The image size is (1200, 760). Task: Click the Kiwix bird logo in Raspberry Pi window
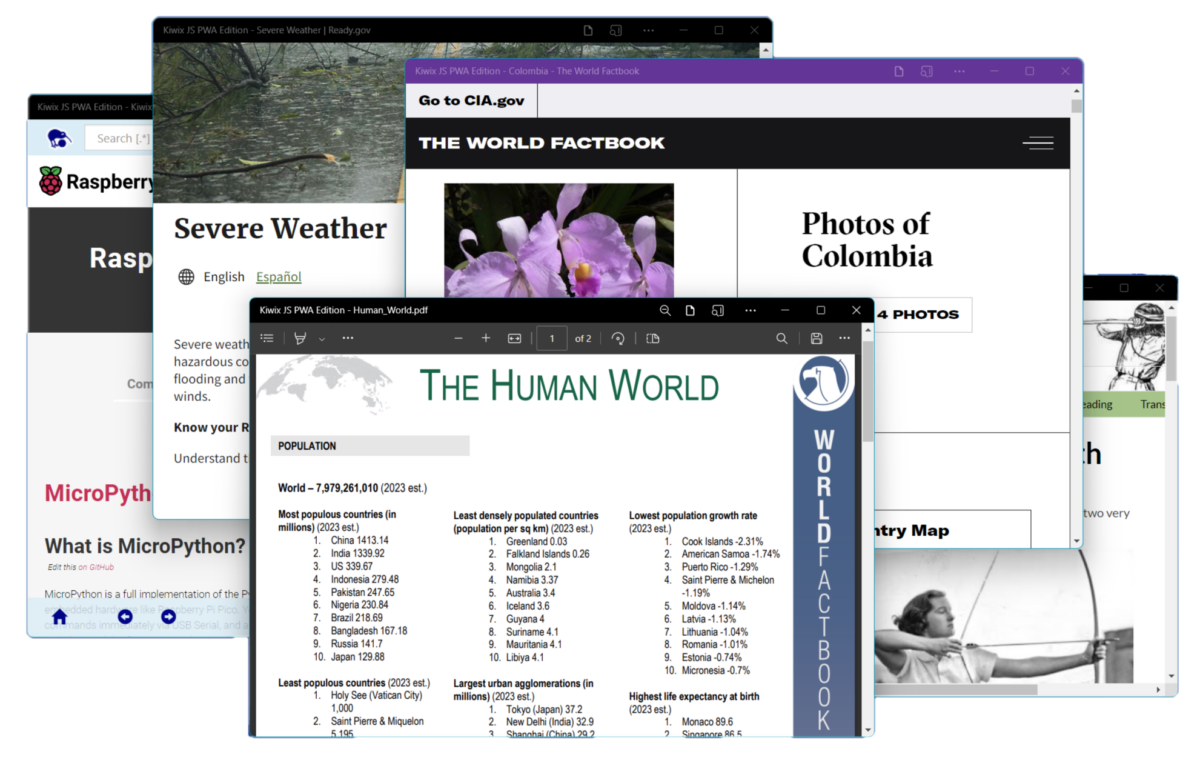click(59, 137)
